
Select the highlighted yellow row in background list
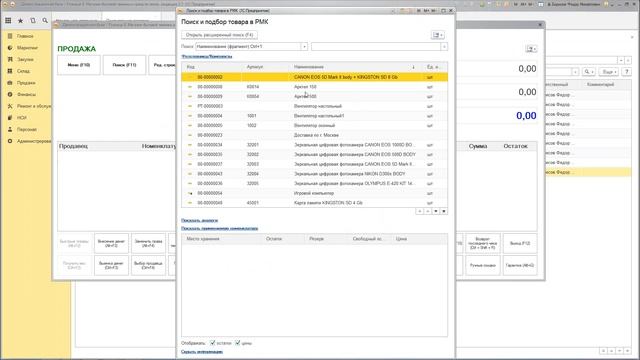[x=588, y=172]
